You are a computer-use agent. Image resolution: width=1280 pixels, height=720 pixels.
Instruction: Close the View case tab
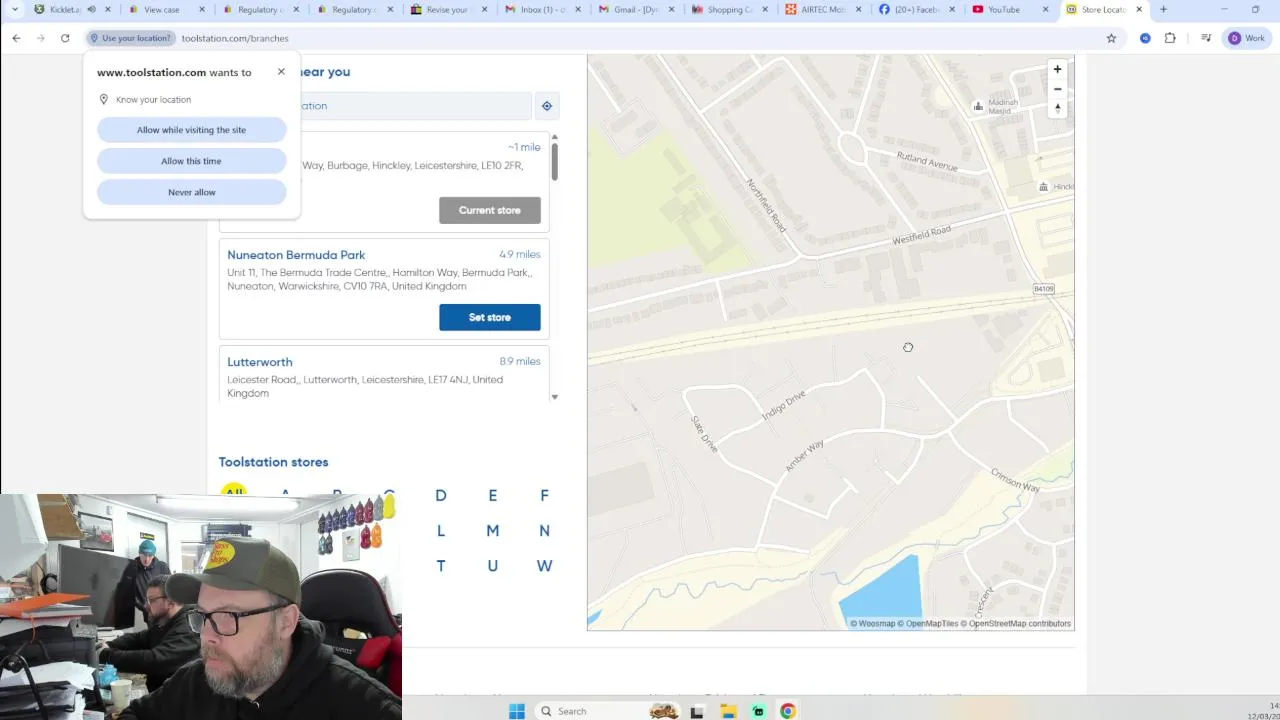[x=201, y=9]
